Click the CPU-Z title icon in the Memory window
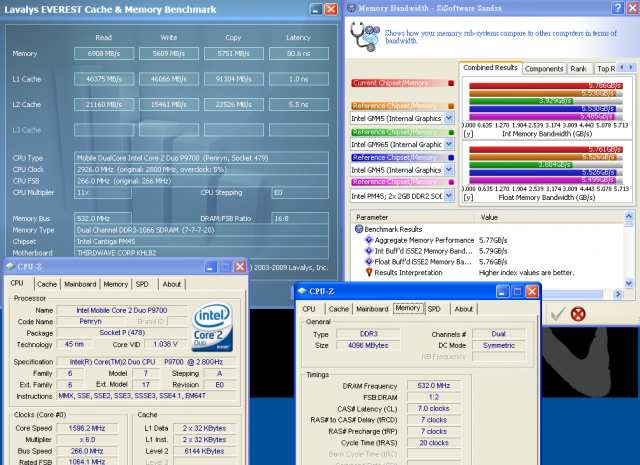Screen dimensions: 640x465 pyautogui.click(x=302, y=291)
